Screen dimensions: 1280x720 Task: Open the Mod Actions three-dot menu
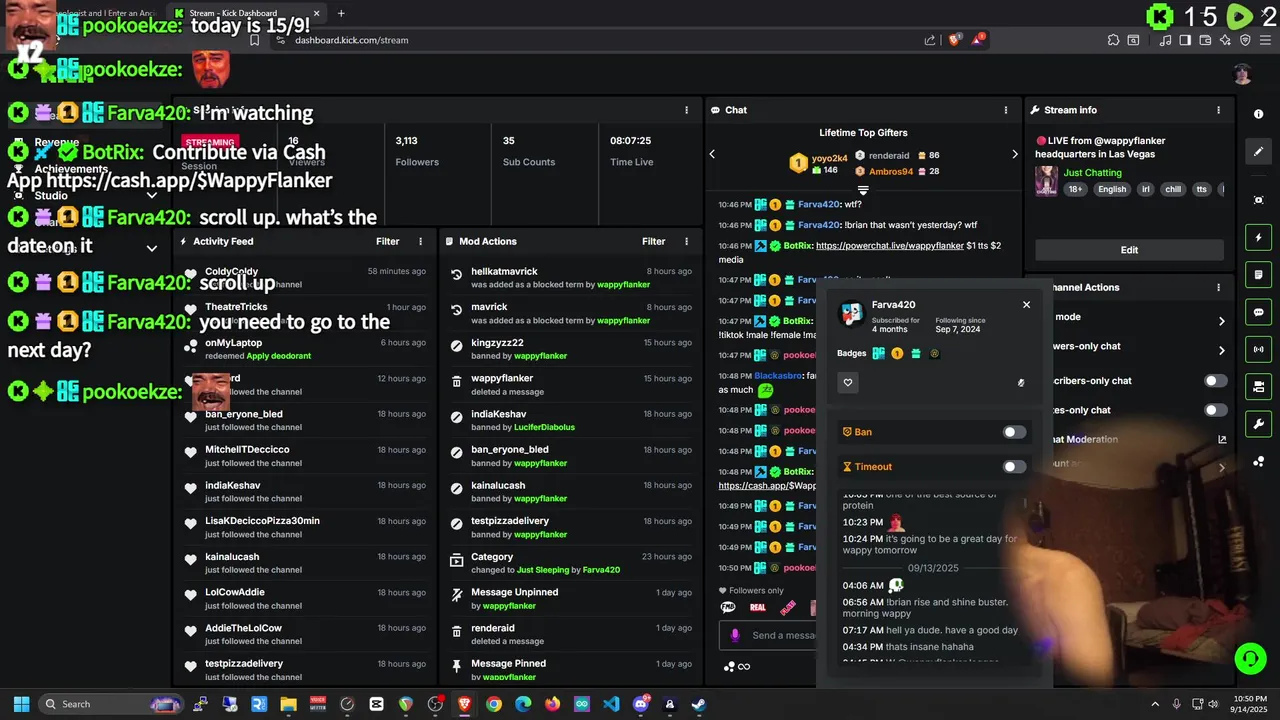point(686,241)
